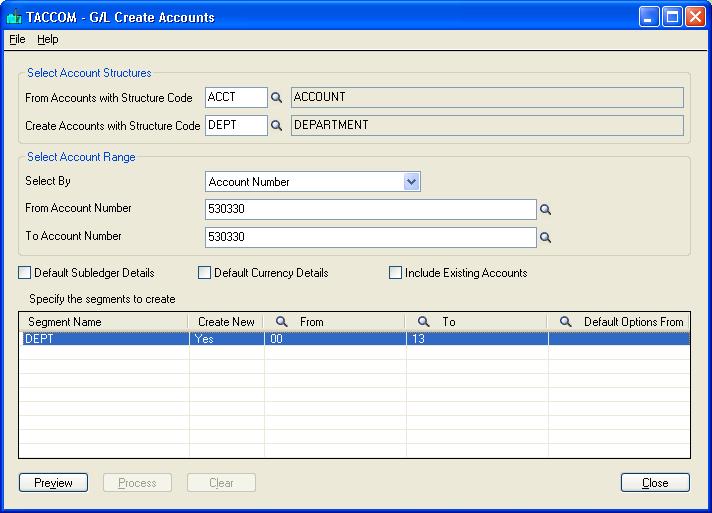Click the DEPARTMENT description field
The image size is (712, 513).
pos(487,125)
